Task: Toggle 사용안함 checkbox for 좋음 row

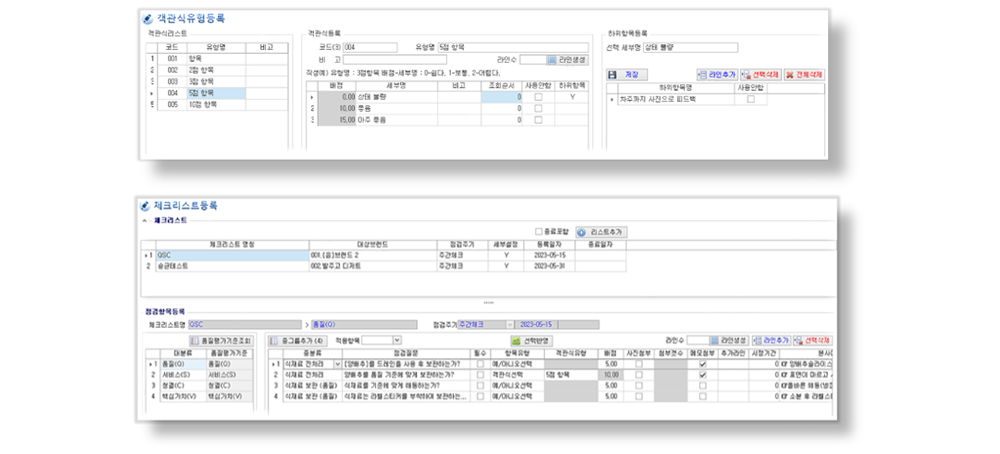Action: click(538, 108)
